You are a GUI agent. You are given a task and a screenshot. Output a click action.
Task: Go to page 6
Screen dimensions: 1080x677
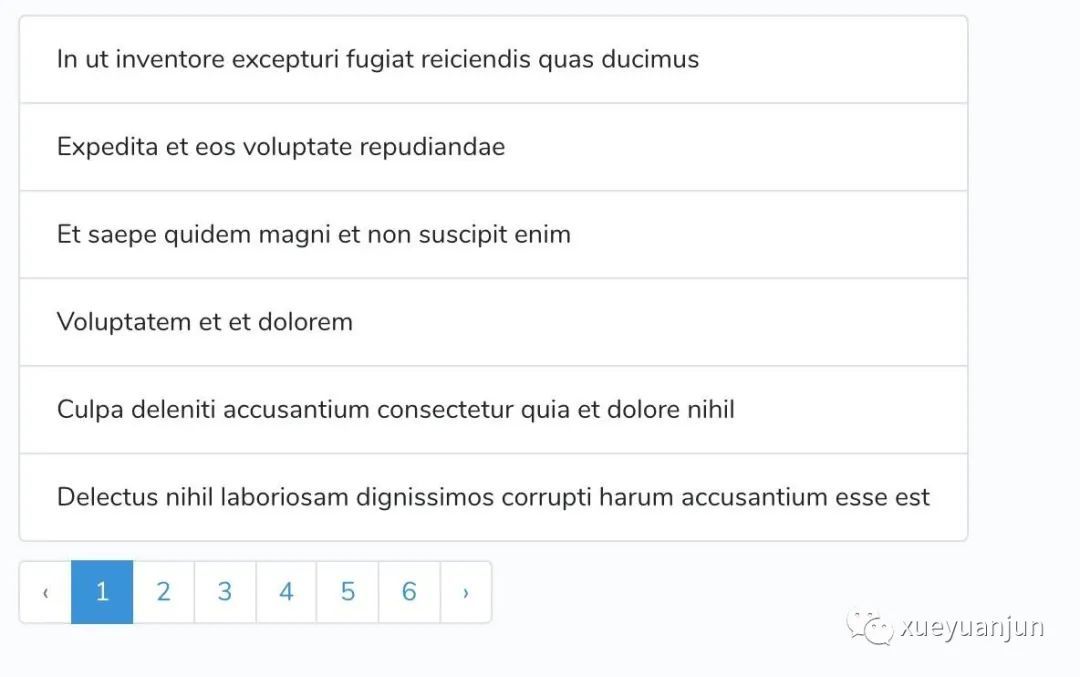pyautogui.click(x=409, y=592)
